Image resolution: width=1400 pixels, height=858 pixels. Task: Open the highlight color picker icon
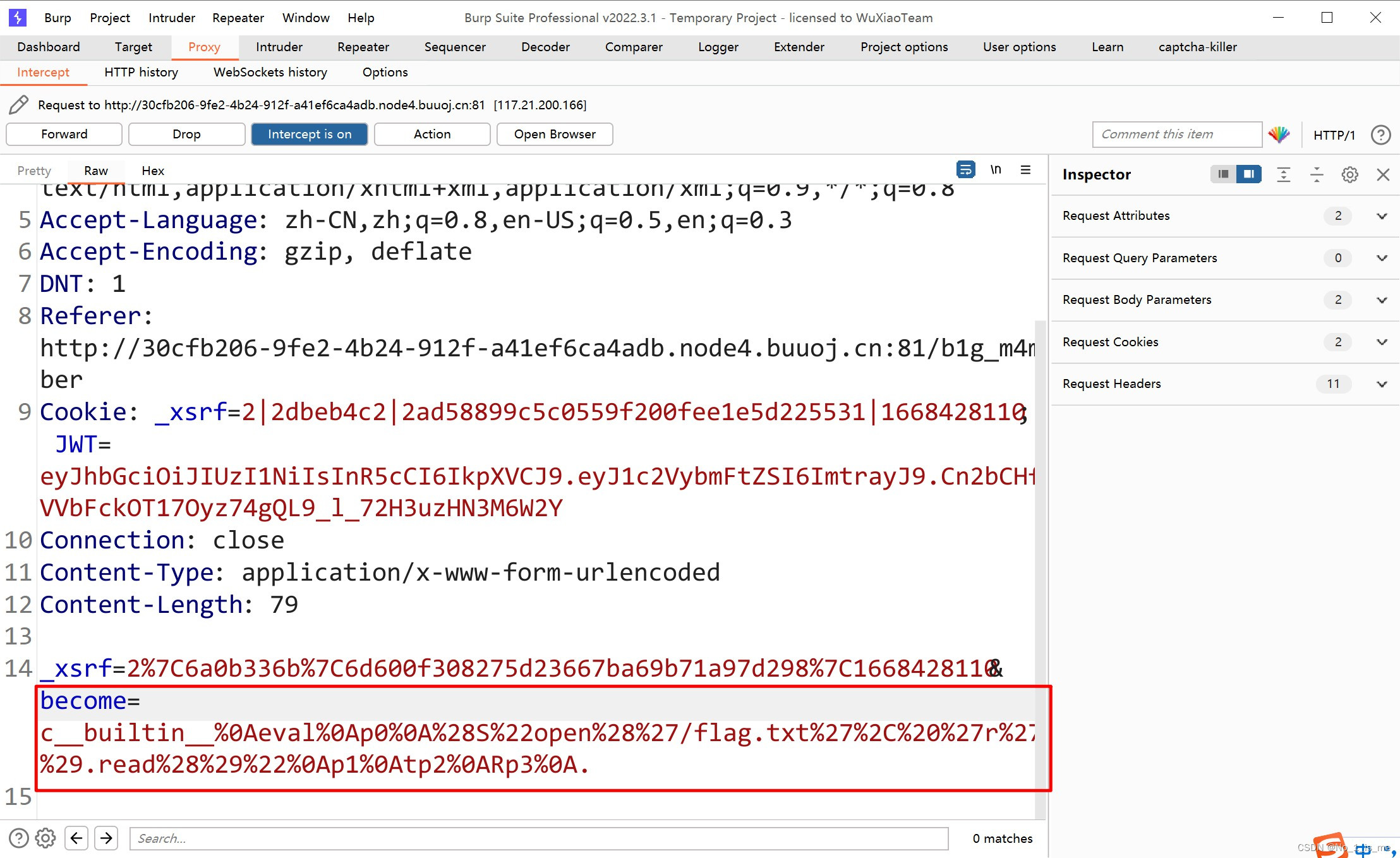pyautogui.click(x=1279, y=135)
